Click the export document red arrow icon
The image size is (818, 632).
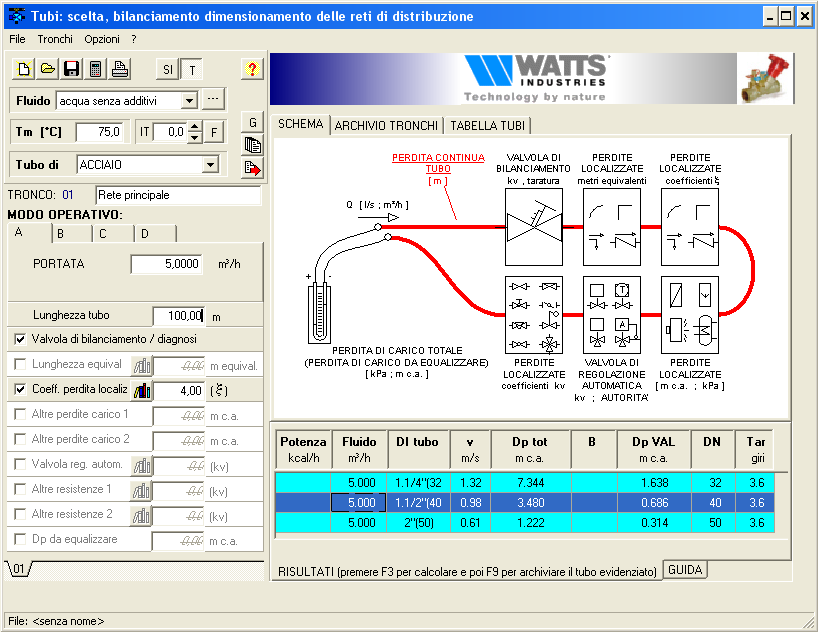252,168
